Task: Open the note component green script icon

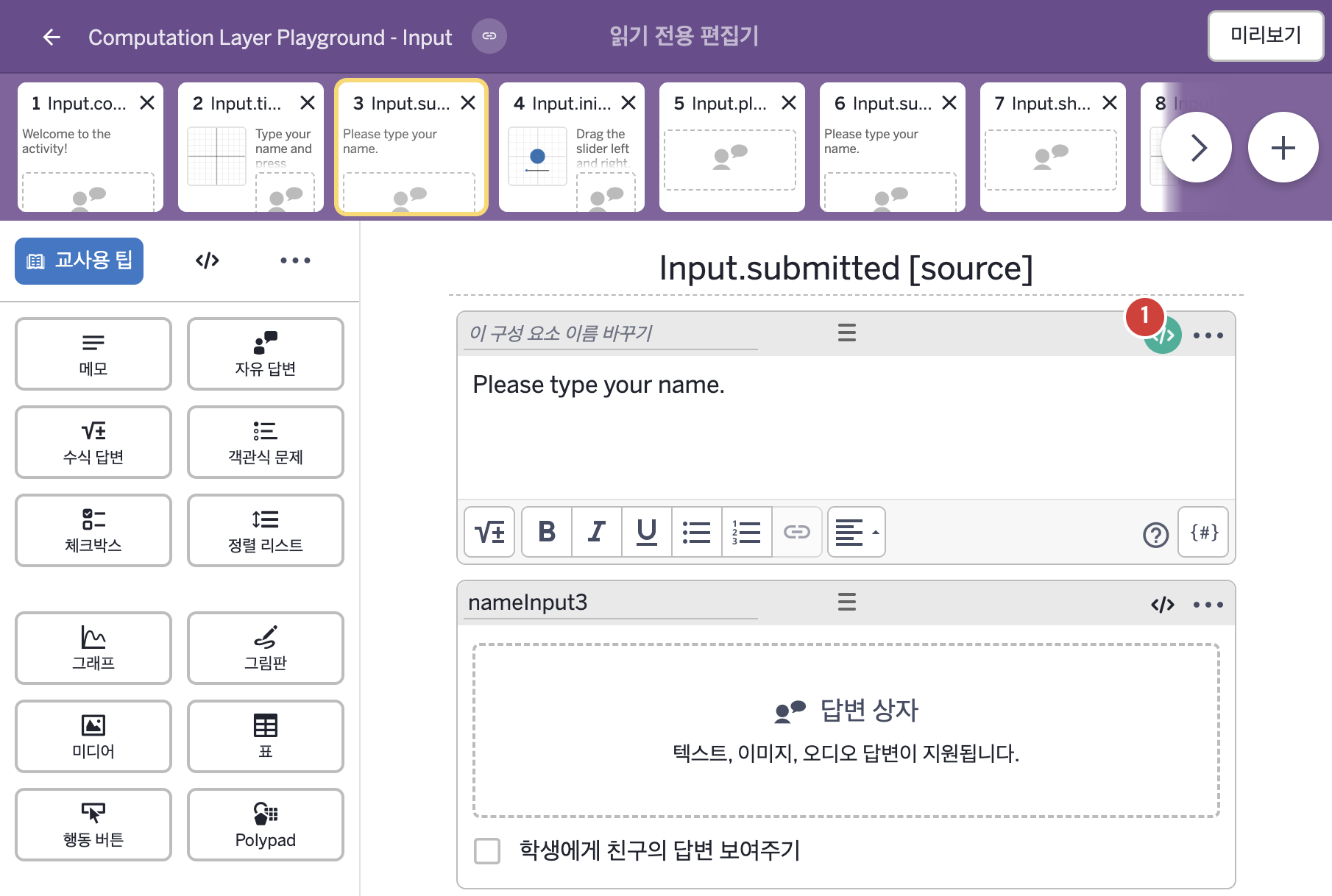Action: point(1163,335)
